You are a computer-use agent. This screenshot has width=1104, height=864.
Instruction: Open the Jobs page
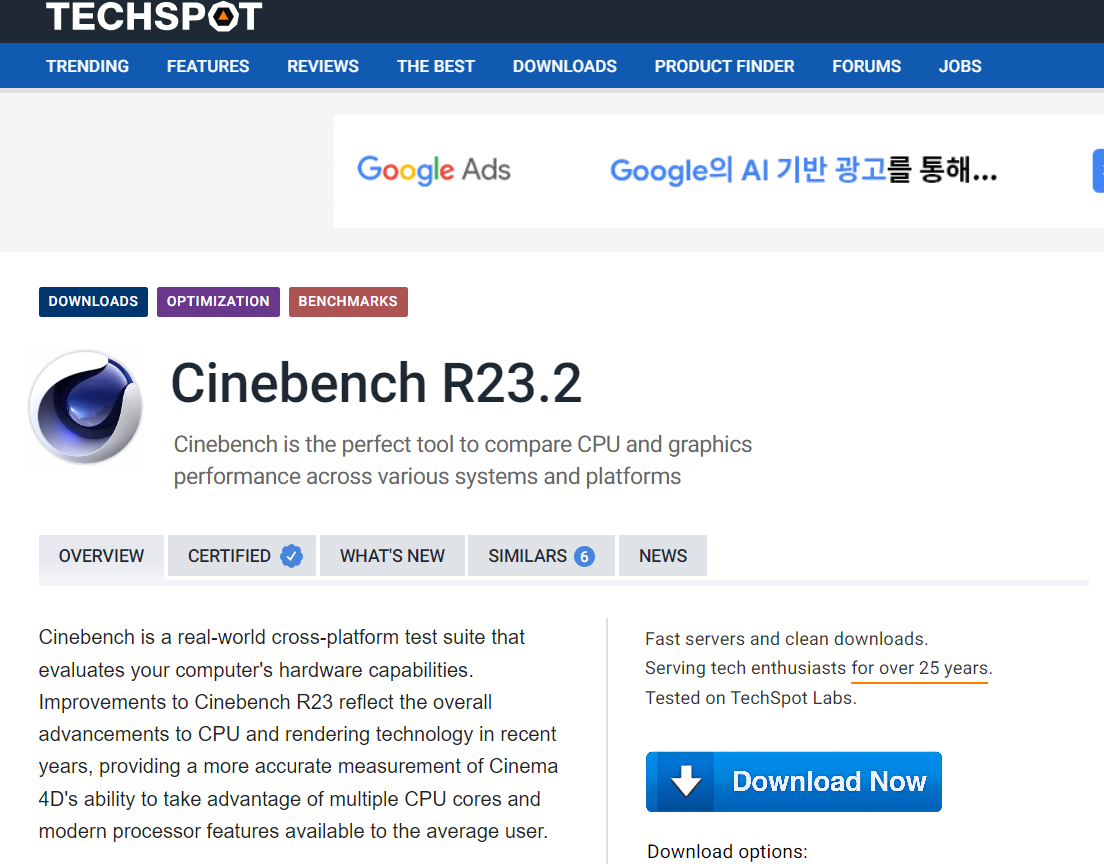click(960, 66)
